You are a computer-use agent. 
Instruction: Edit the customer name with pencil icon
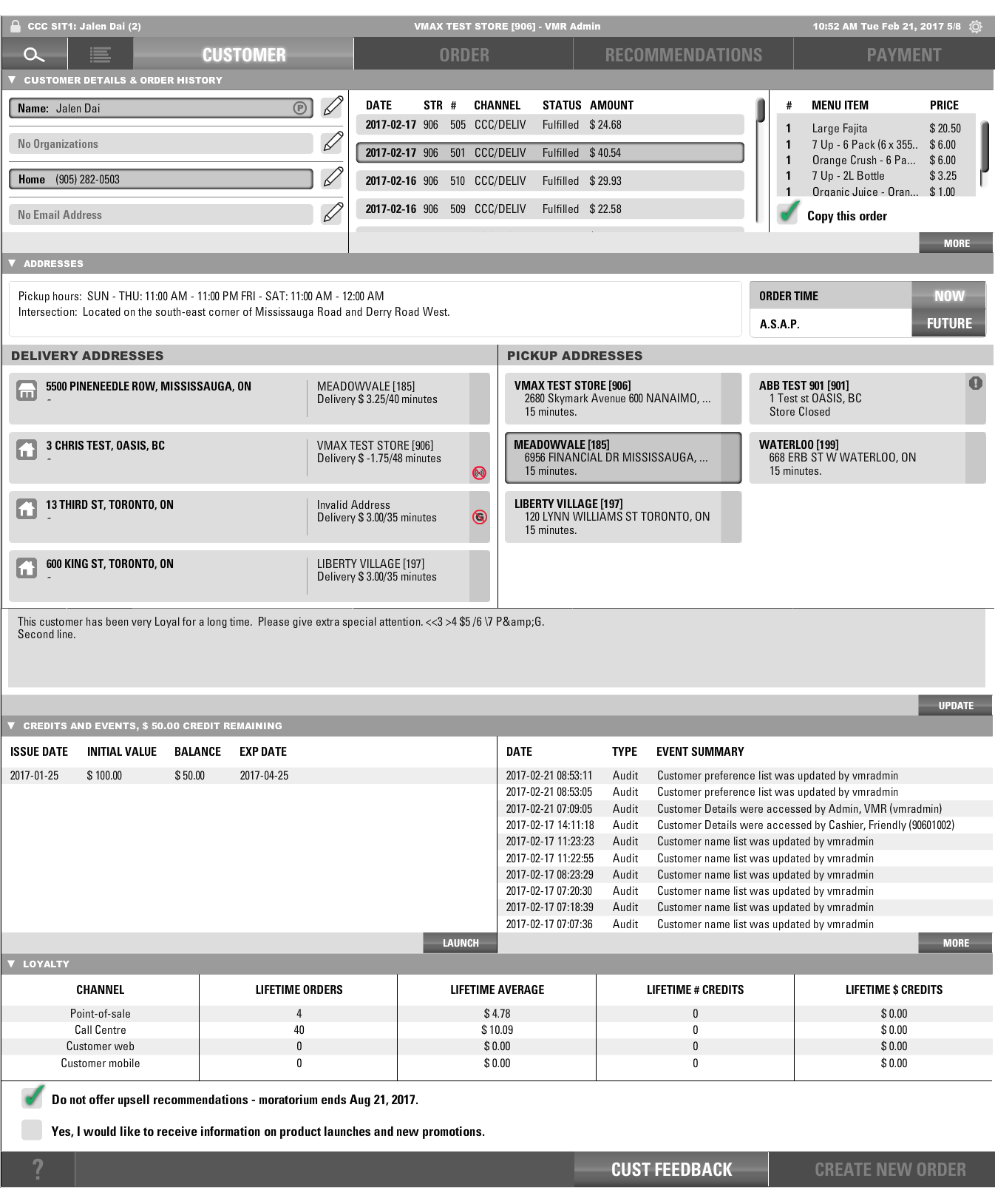[x=333, y=106]
